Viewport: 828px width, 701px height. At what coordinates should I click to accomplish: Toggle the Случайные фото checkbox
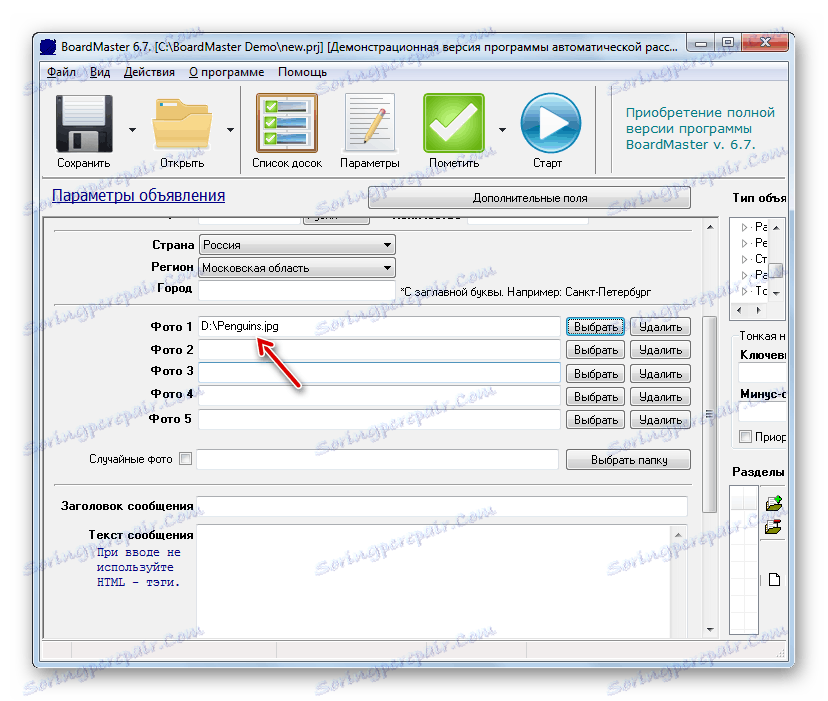pyautogui.click(x=185, y=459)
